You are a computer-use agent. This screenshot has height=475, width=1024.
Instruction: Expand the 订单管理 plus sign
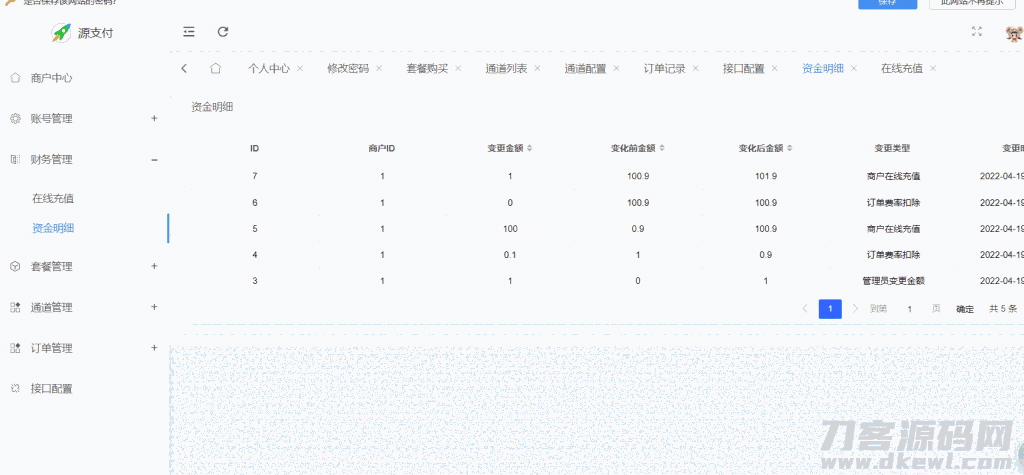pos(154,348)
